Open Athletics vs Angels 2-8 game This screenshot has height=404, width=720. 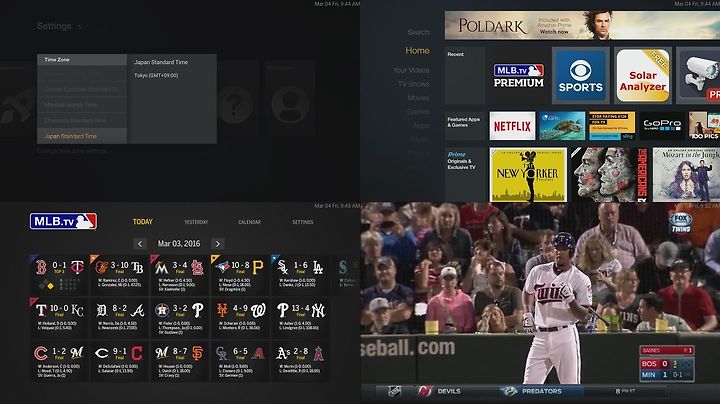300,361
